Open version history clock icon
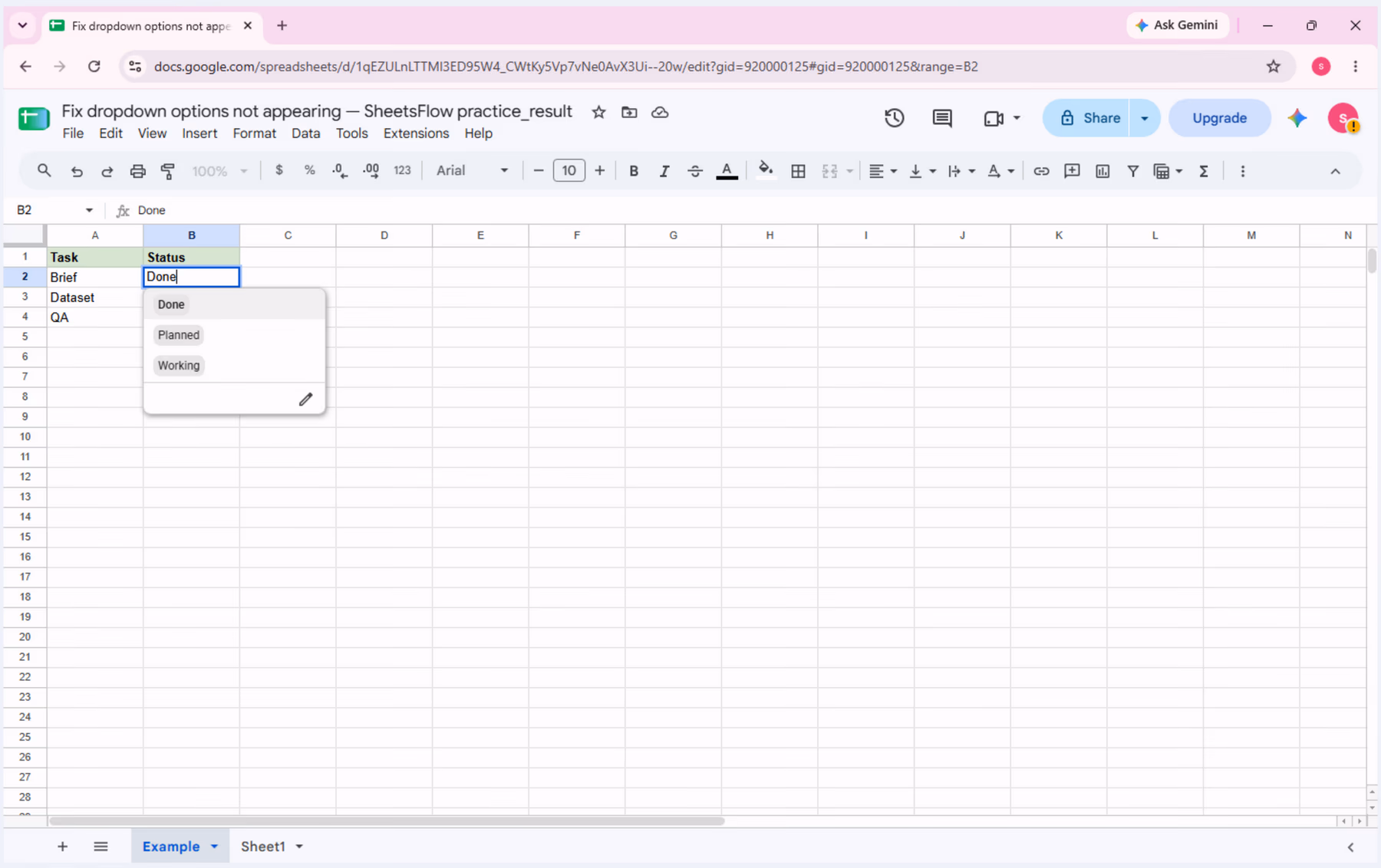1381x868 pixels. tap(894, 118)
